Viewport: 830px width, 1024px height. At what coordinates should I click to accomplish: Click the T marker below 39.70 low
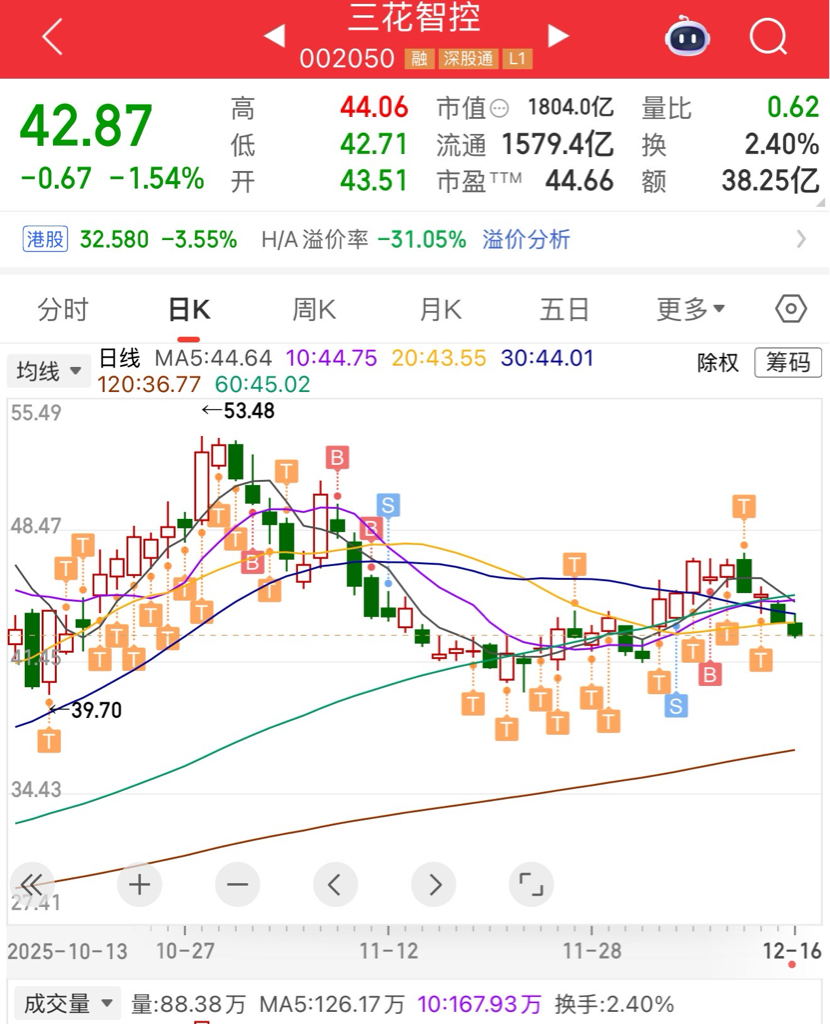pyautogui.click(x=49, y=741)
